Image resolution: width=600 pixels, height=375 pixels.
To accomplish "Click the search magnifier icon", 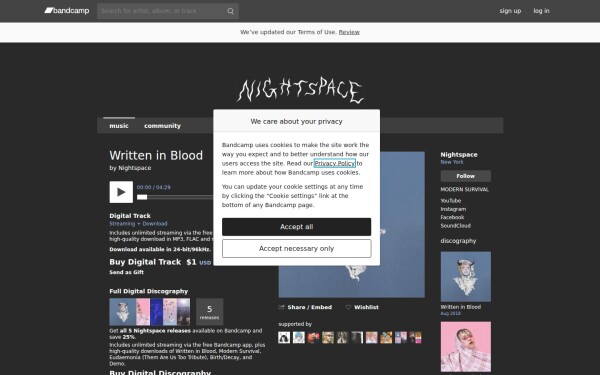I will (x=230, y=11).
